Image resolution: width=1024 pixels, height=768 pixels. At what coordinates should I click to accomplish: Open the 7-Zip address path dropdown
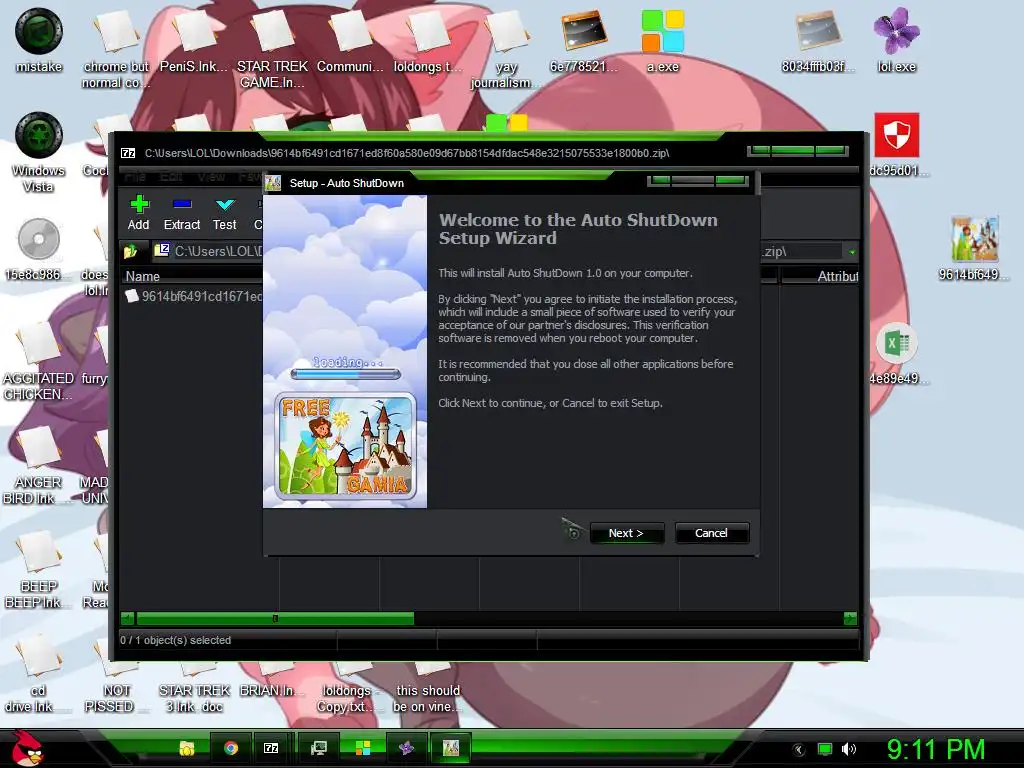coord(852,251)
